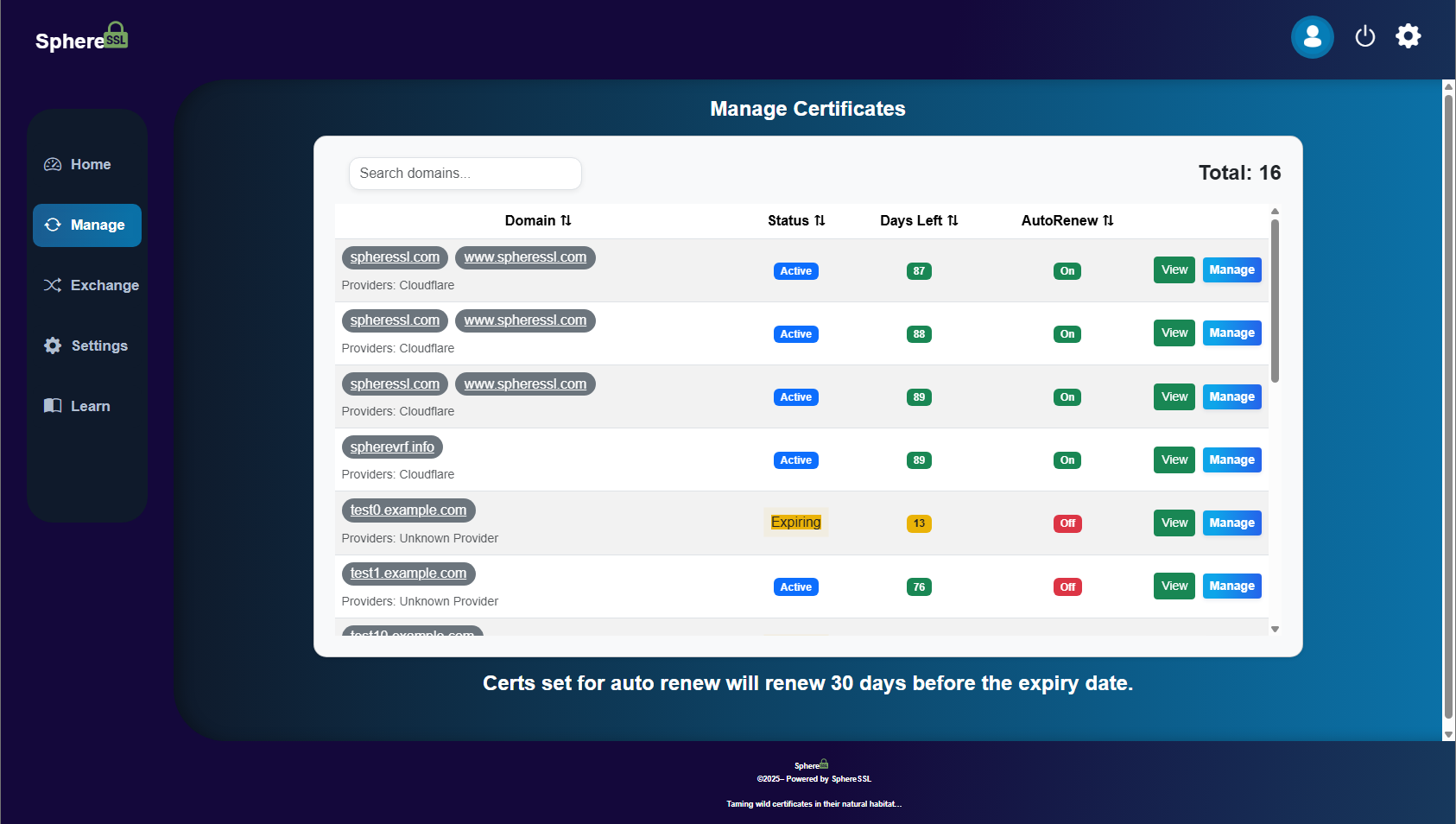Open the top-right settings gear

click(x=1408, y=35)
